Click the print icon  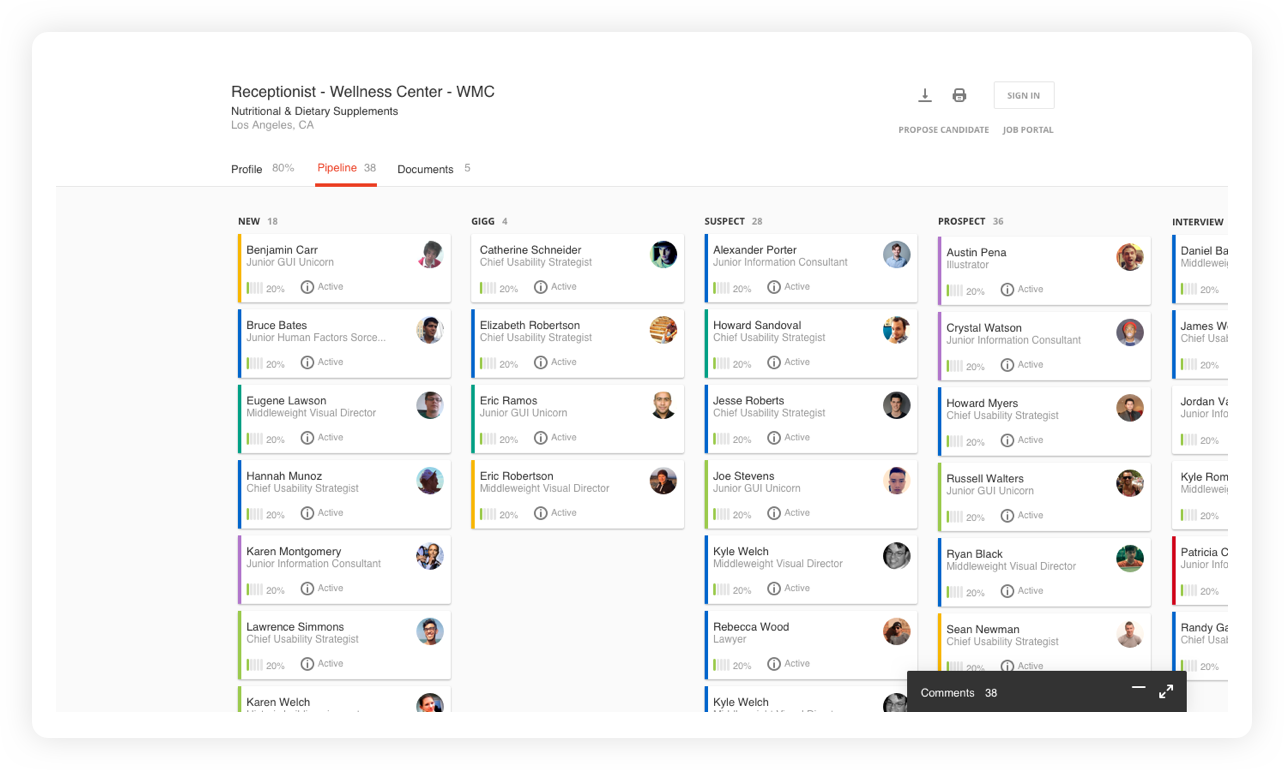[959, 95]
